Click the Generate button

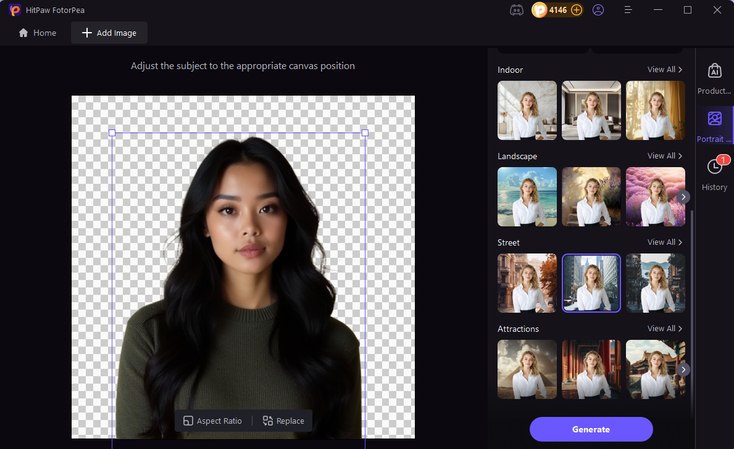(x=591, y=429)
